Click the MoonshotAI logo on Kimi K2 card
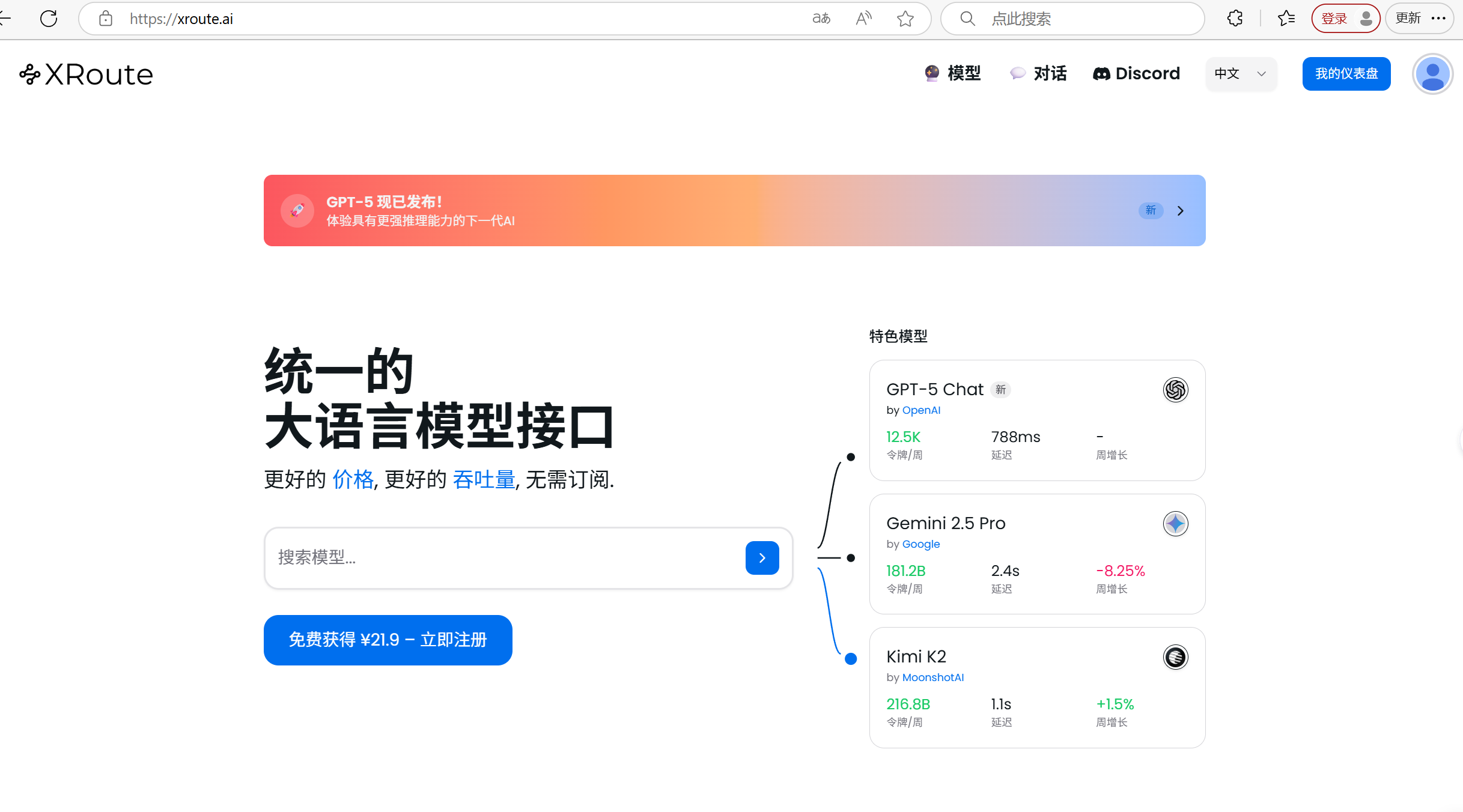1463x812 pixels. (x=1175, y=657)
